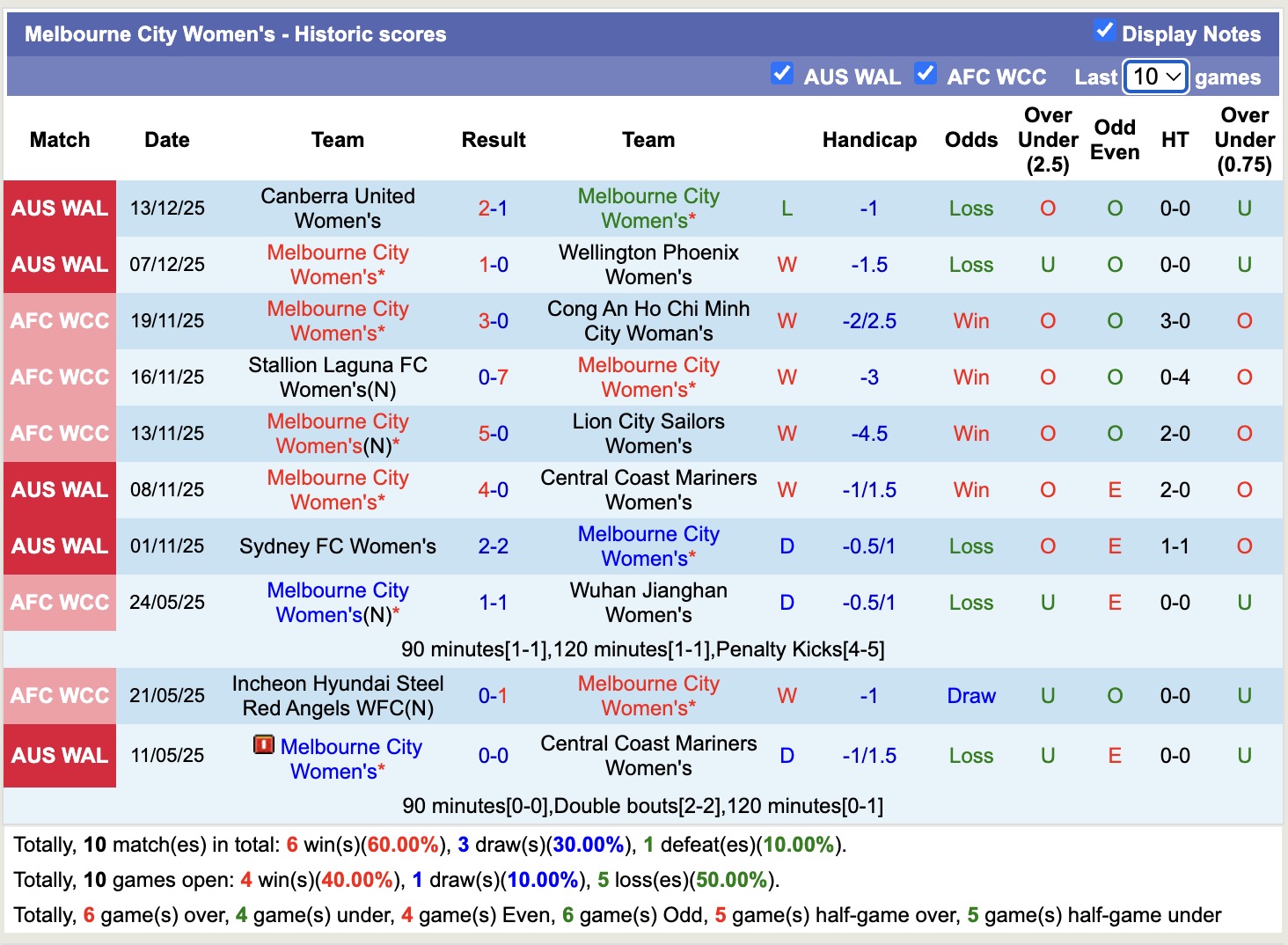Uncheck the AFC WCC league filter
Screen dimensions: 1288x945
click(925, 74)
